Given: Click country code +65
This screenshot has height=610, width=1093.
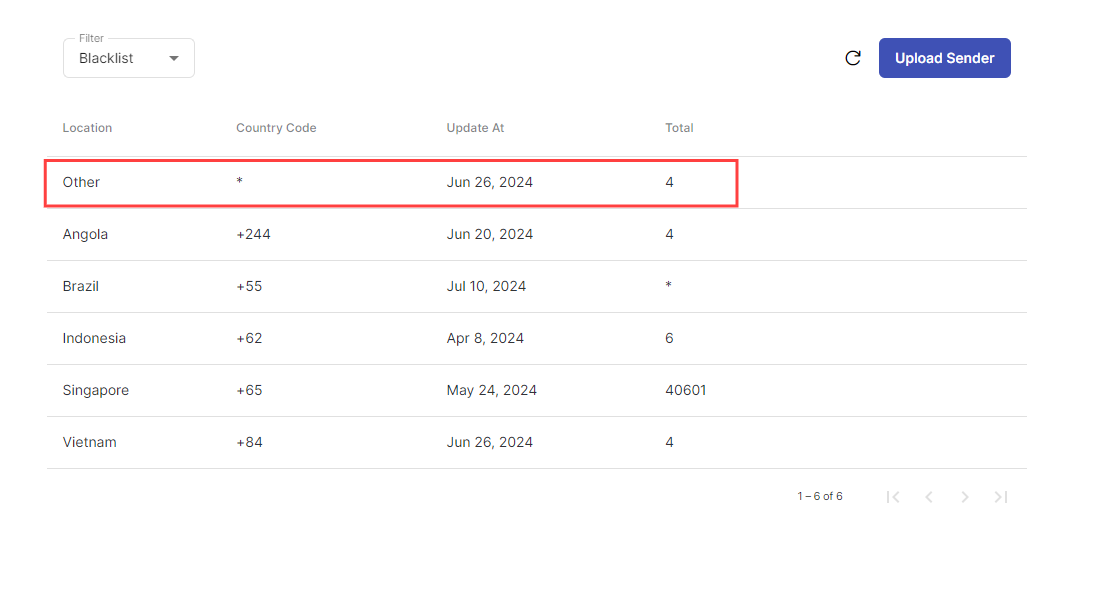Looking at the screenshot, I should 249,390.
